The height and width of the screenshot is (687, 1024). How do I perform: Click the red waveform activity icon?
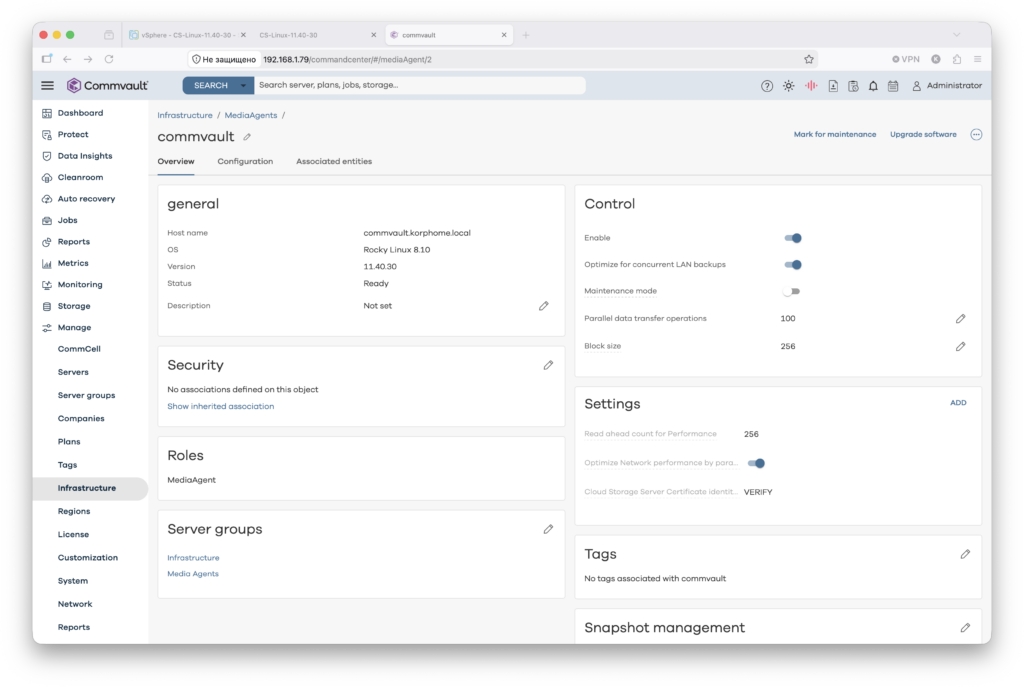tap(810, 86)
